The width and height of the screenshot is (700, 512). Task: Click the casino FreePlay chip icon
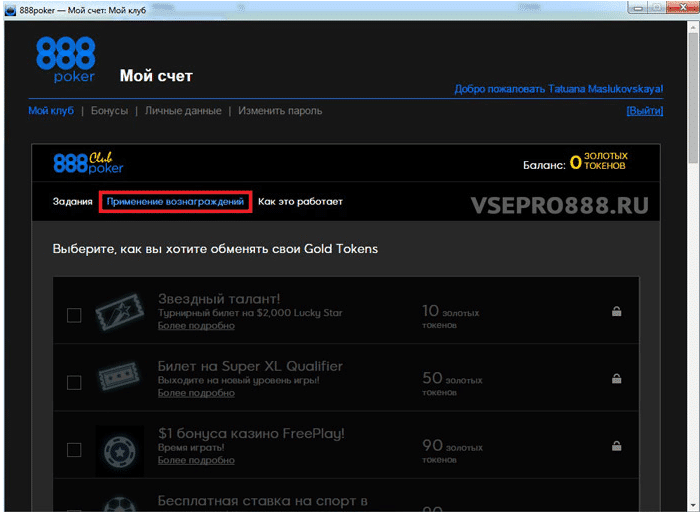click(x=119, y=451)
